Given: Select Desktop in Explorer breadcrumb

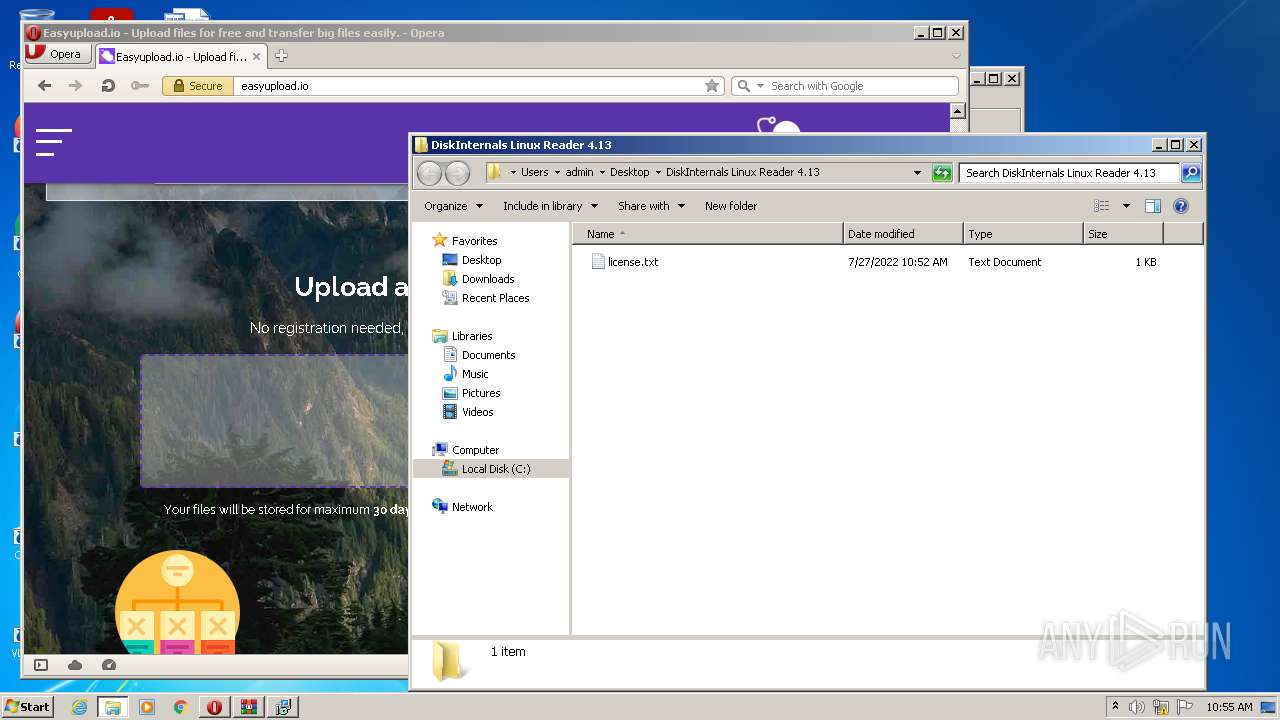Looking at the screenshot, I should (x=629, y=172).
